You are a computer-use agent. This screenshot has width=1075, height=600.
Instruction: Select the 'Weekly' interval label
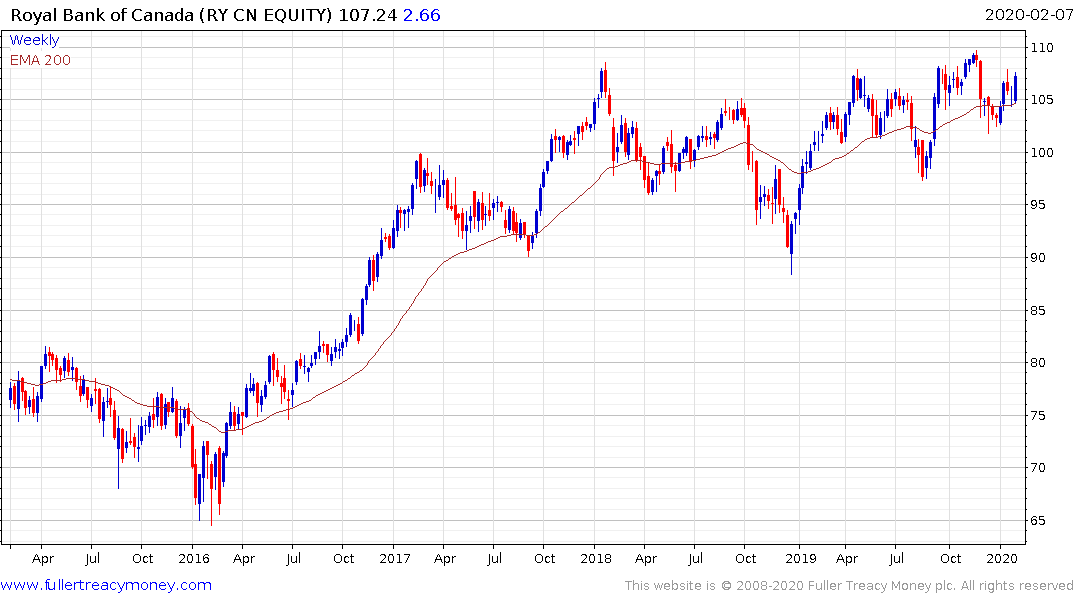[x=34, y=40]
